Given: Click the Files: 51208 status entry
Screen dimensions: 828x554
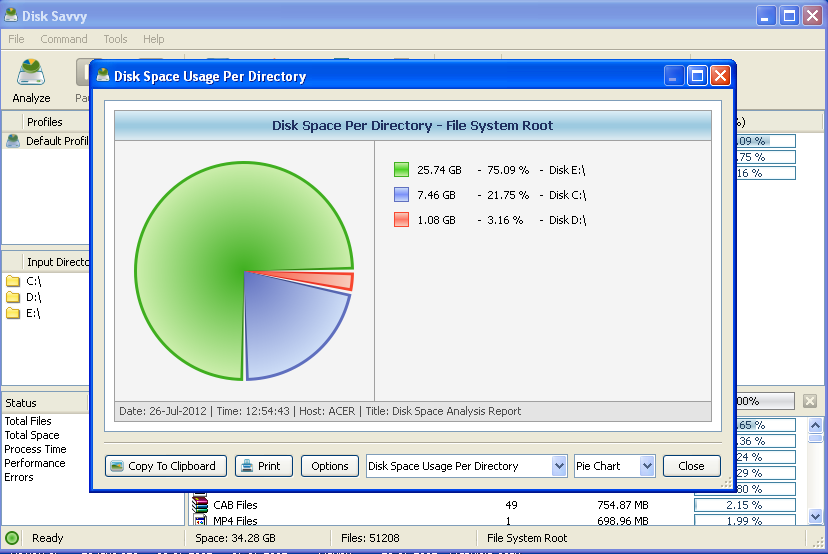Looking at the screenshot, I should pyautogui.click(x=370, y=538).
